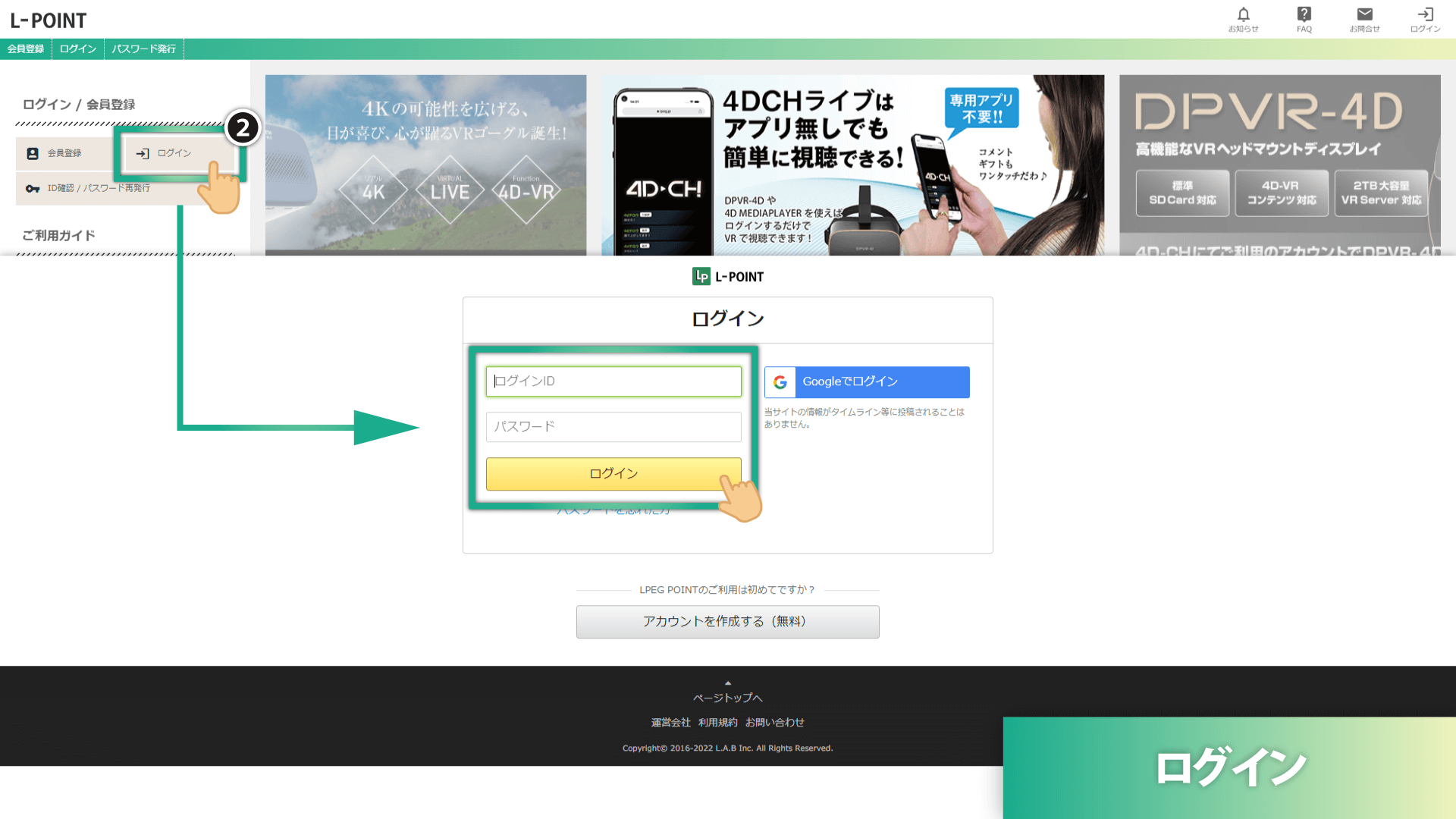1456x819 pixels.
Task: Open the 4DCHライブ app banner
Action: 852,165
